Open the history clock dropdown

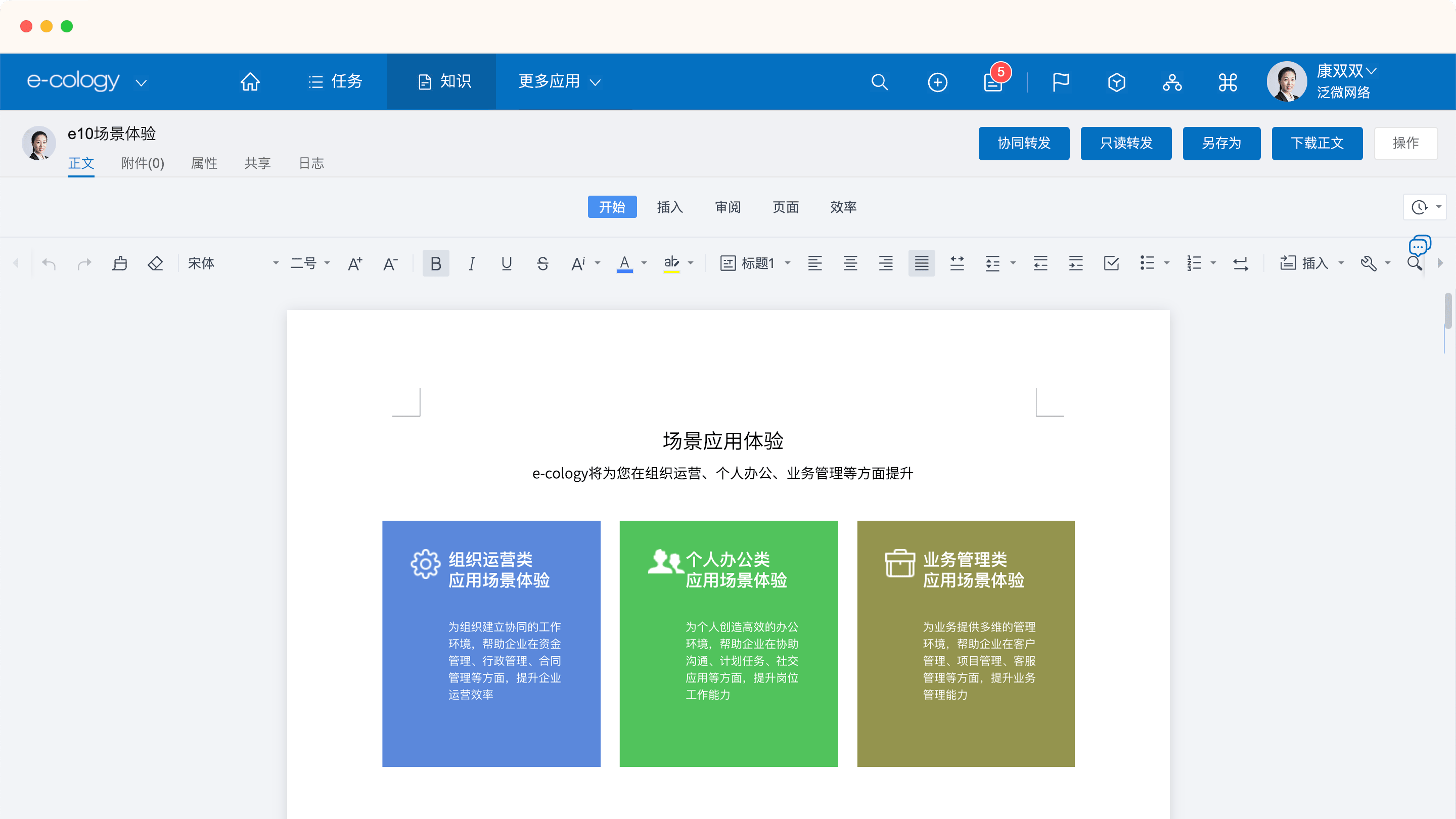1424,207
